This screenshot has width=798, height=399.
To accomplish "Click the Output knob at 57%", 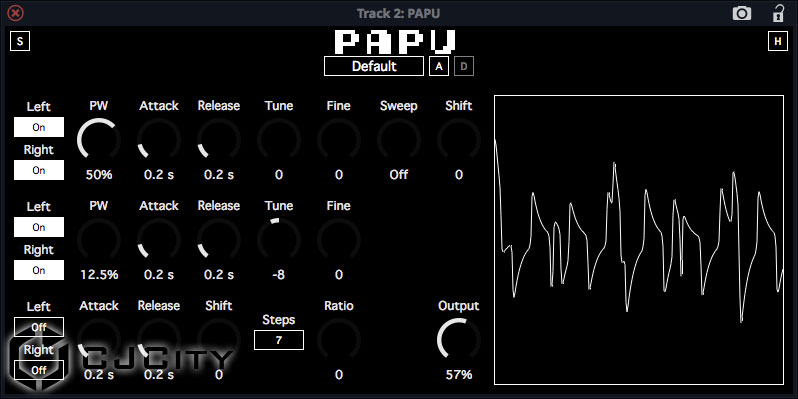I will click(459, 339).
